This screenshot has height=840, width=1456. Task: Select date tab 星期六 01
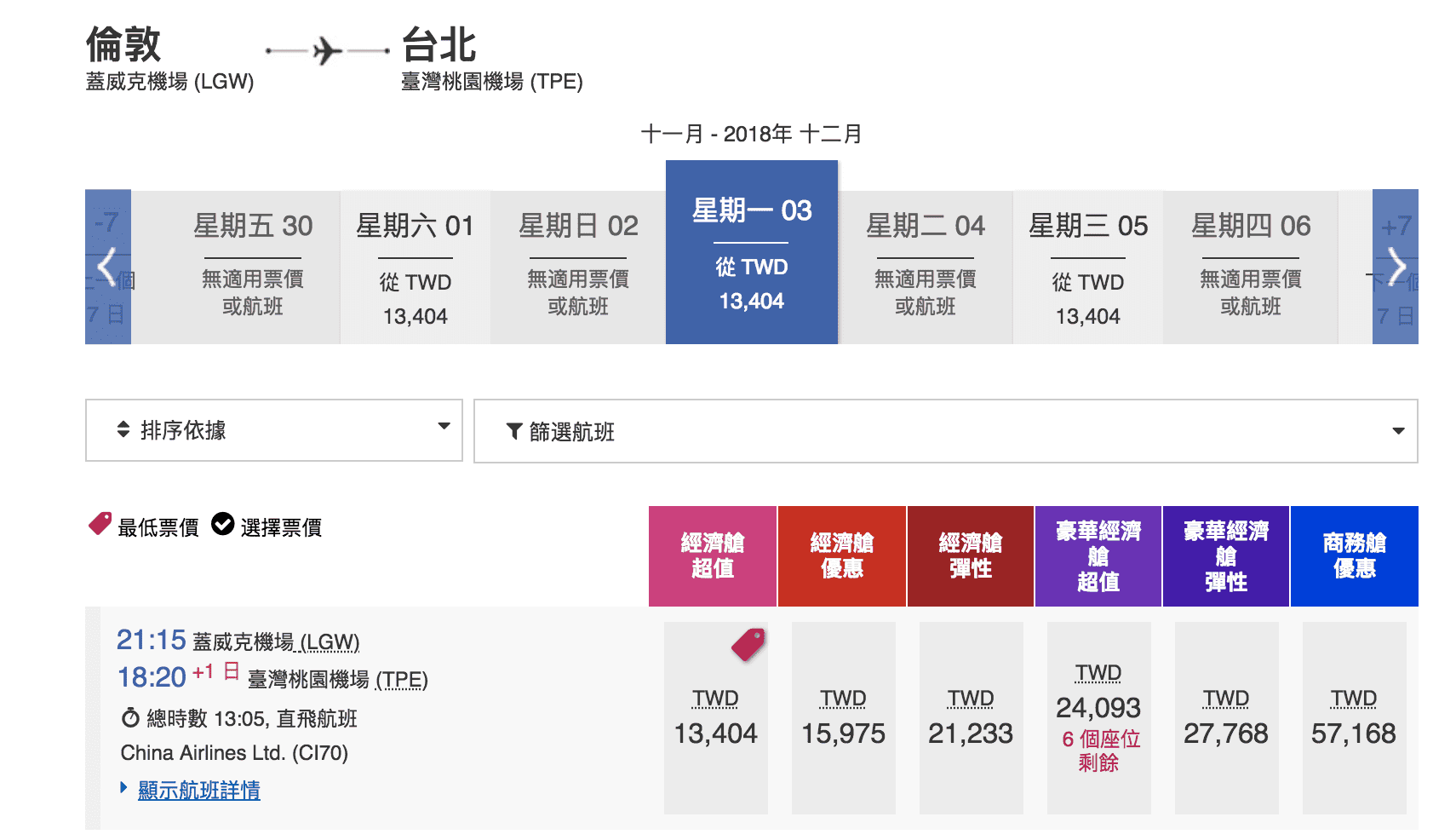click(x=416, y=267)
